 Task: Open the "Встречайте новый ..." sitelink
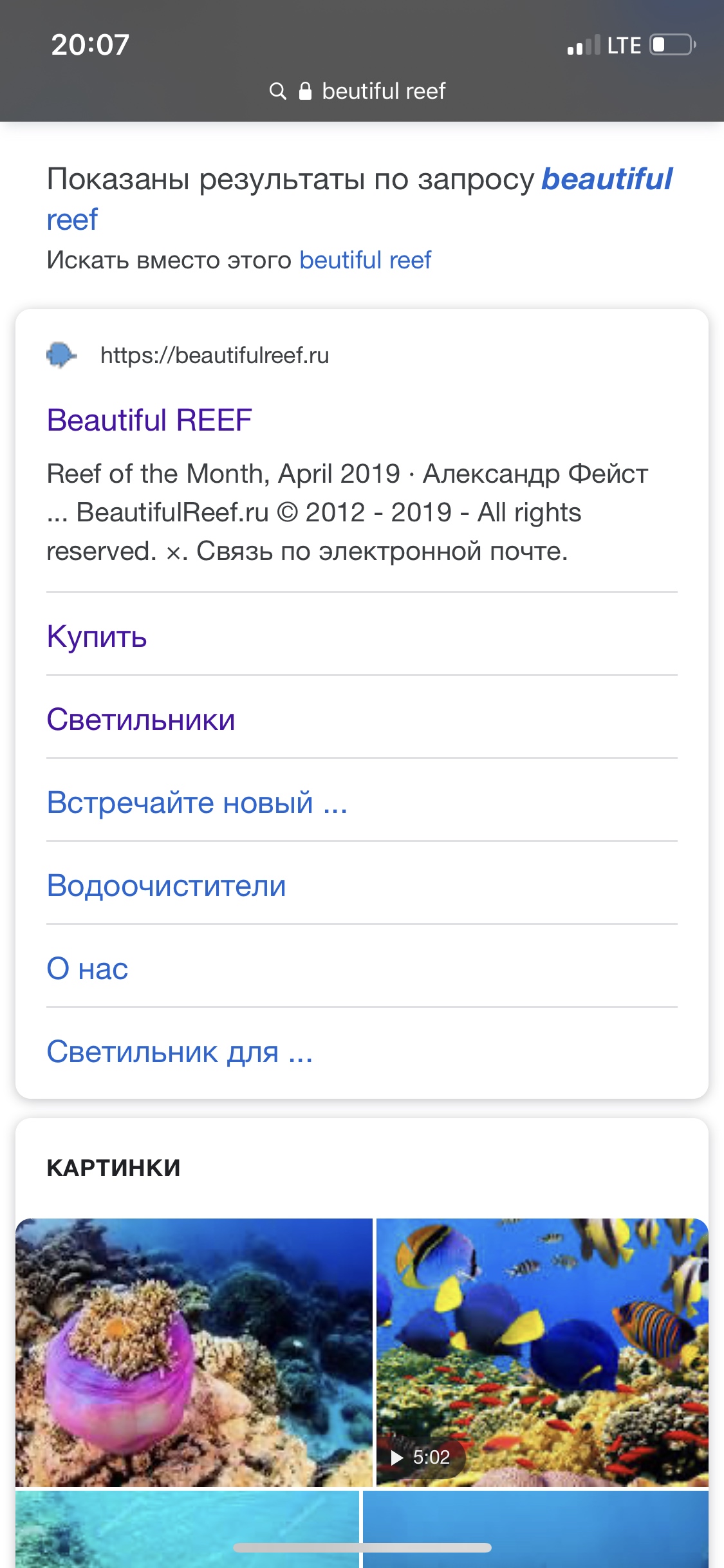click(x=197, y=802)
